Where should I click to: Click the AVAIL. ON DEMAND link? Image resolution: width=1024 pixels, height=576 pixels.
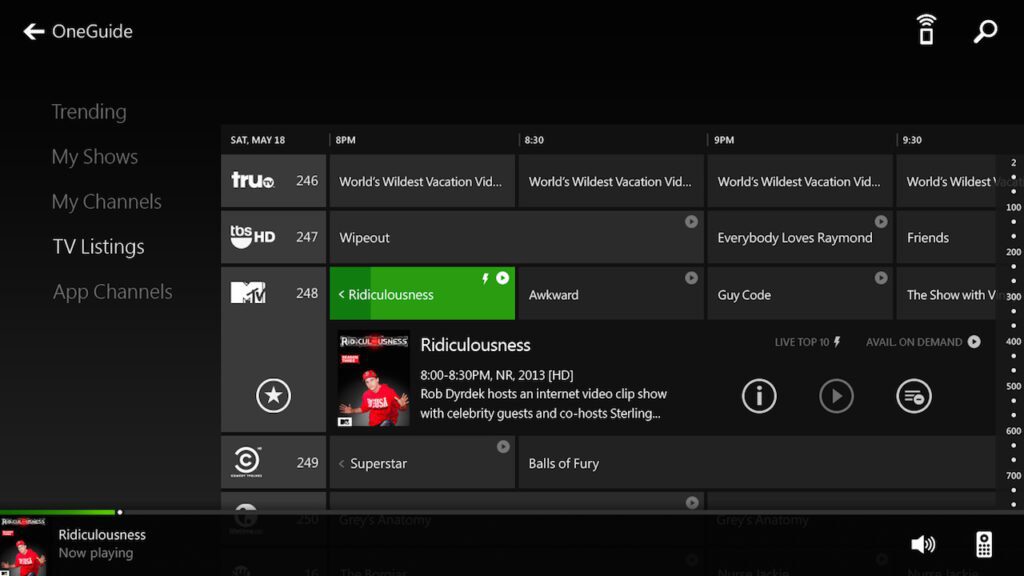(x=923, y=342)
